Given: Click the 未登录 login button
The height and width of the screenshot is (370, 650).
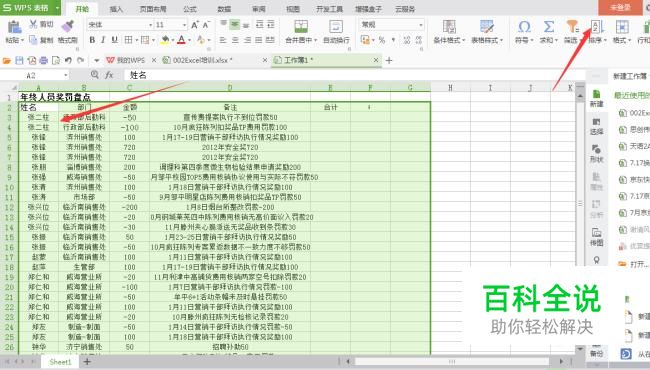Looking at the screenshot, I should tap(620, 7).
